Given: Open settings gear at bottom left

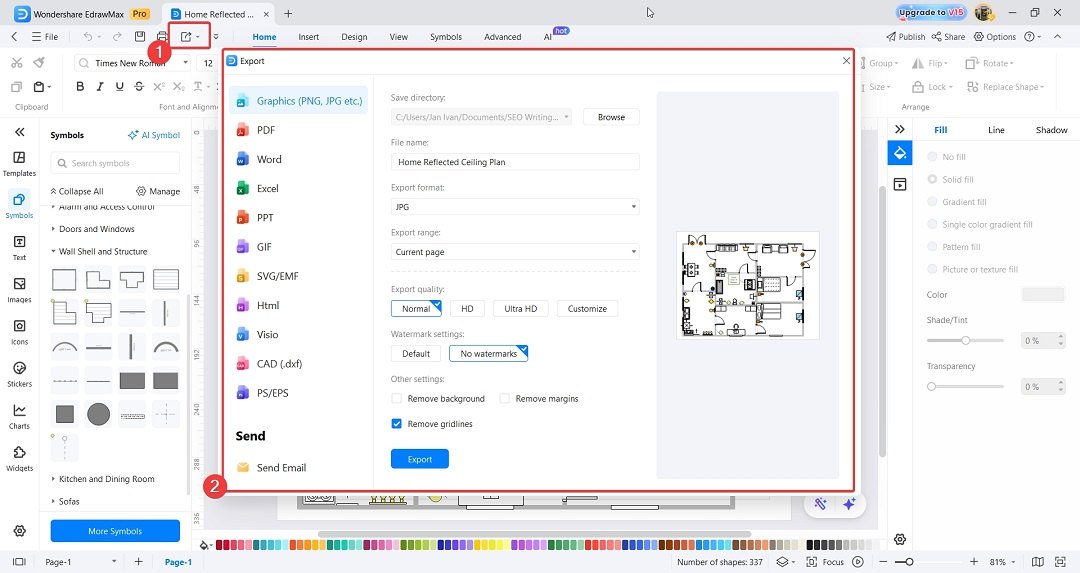Looking at the screenshot, I should pyautogui.click(x=19, y=531).
